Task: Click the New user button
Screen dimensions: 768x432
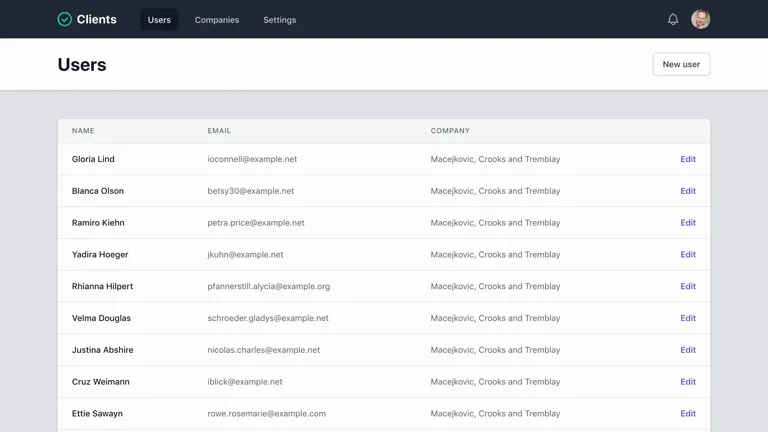Action: (681, 64)
